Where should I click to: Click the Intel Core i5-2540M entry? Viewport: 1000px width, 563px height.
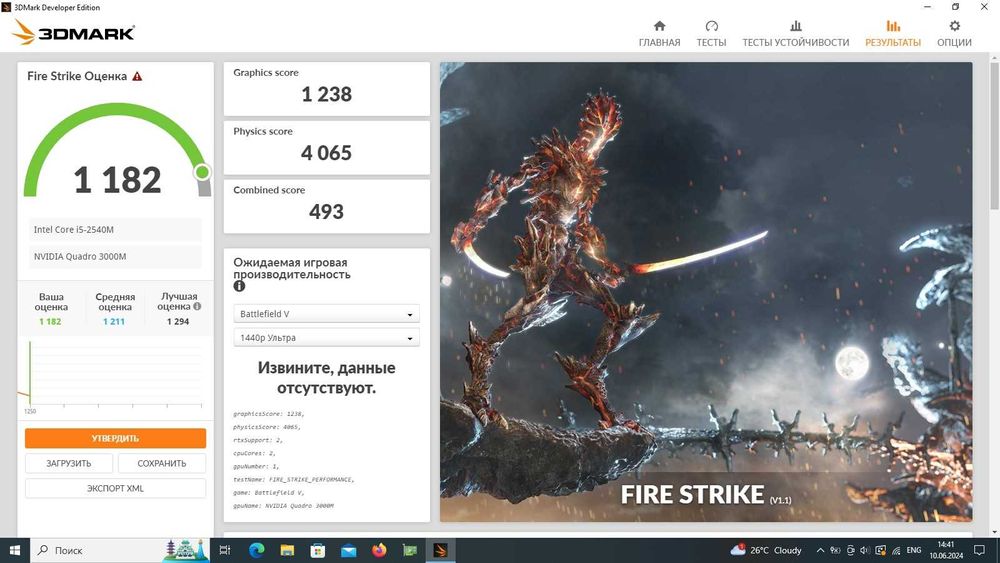tap(115, 230)
